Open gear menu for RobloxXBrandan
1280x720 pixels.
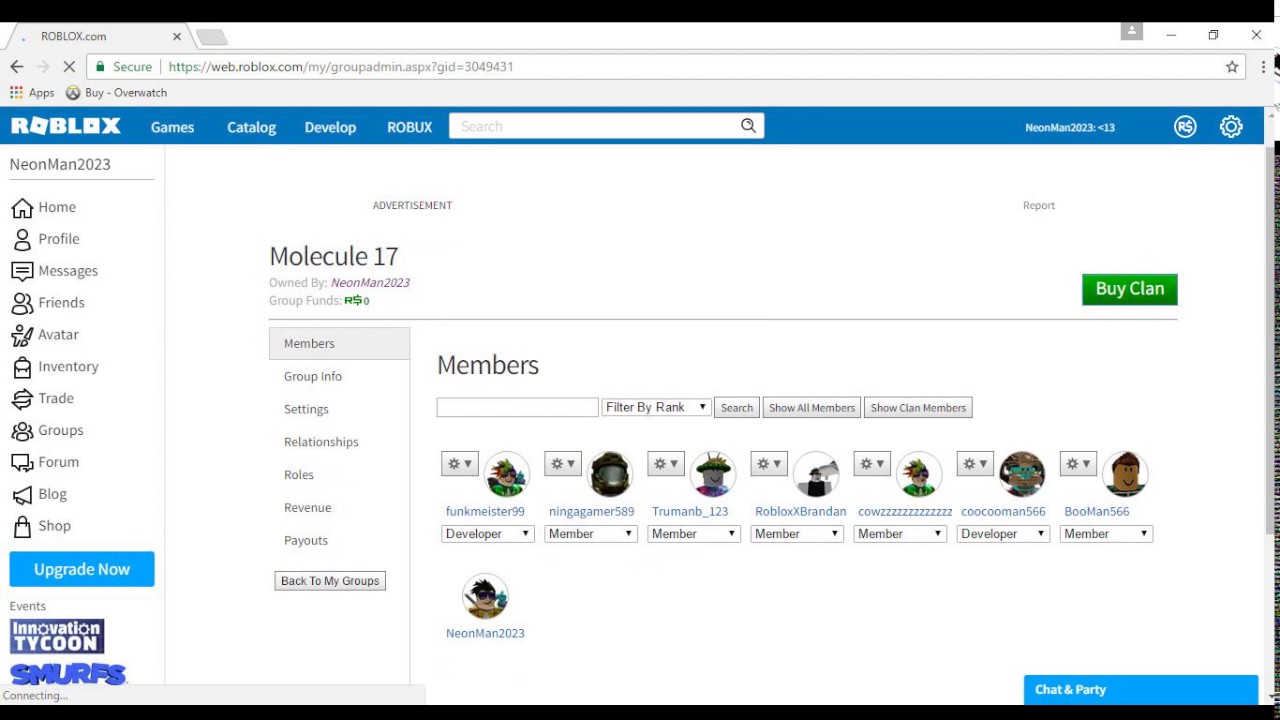tap(769, 464)
